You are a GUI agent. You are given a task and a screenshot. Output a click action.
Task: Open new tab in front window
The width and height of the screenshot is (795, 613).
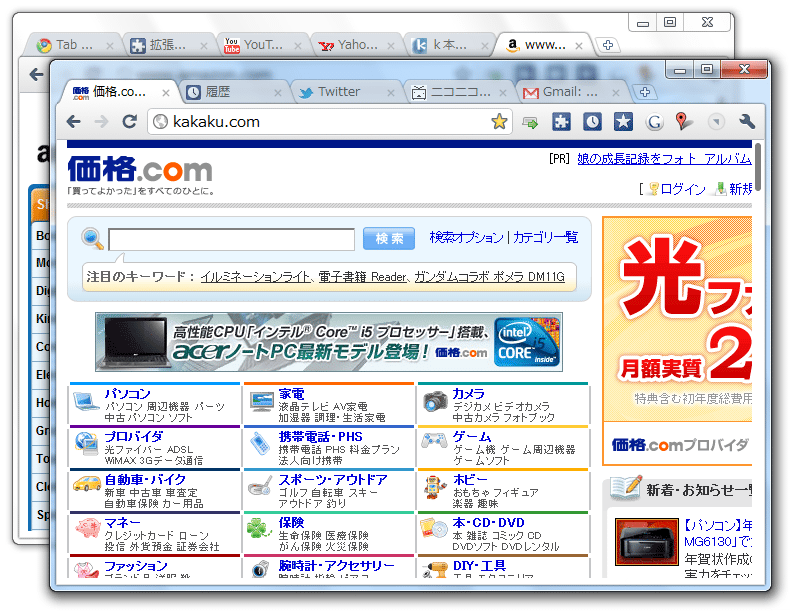tap(644, 92)
